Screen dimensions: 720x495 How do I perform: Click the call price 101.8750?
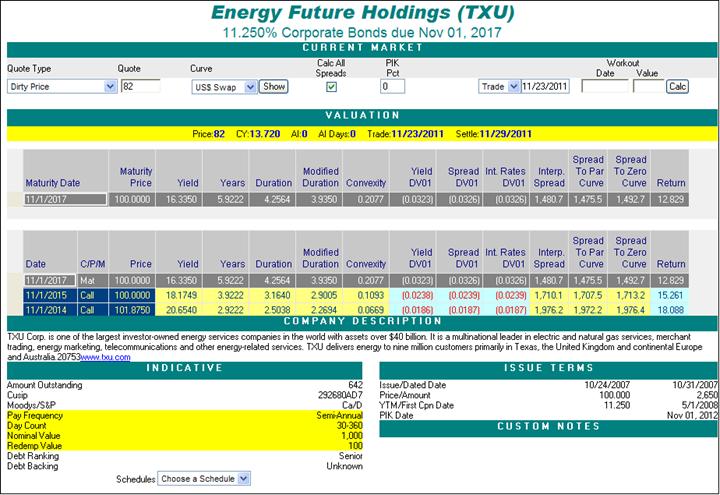point(132,310)
